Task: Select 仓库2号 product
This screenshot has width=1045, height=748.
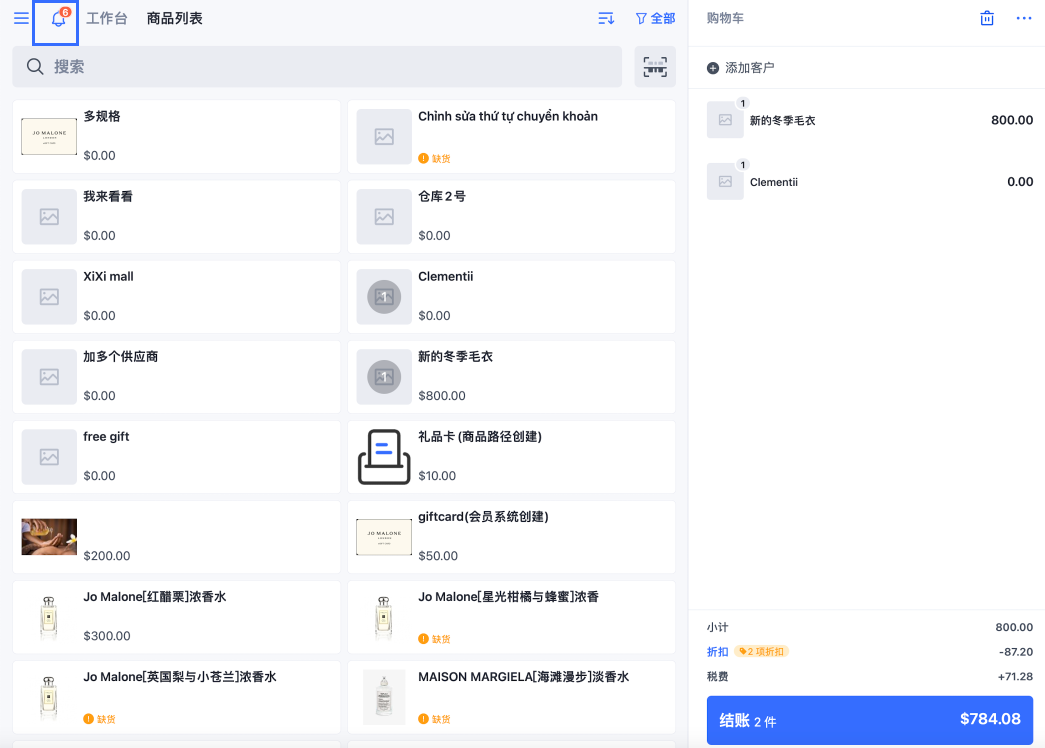Action: click(x=512, y=217)
